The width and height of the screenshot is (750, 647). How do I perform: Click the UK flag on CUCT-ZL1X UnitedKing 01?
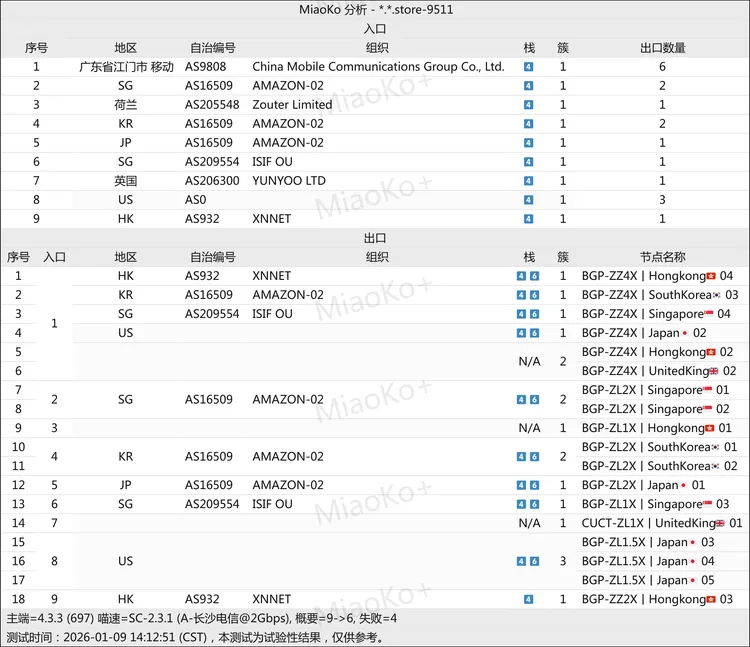(x=719, y=523)
